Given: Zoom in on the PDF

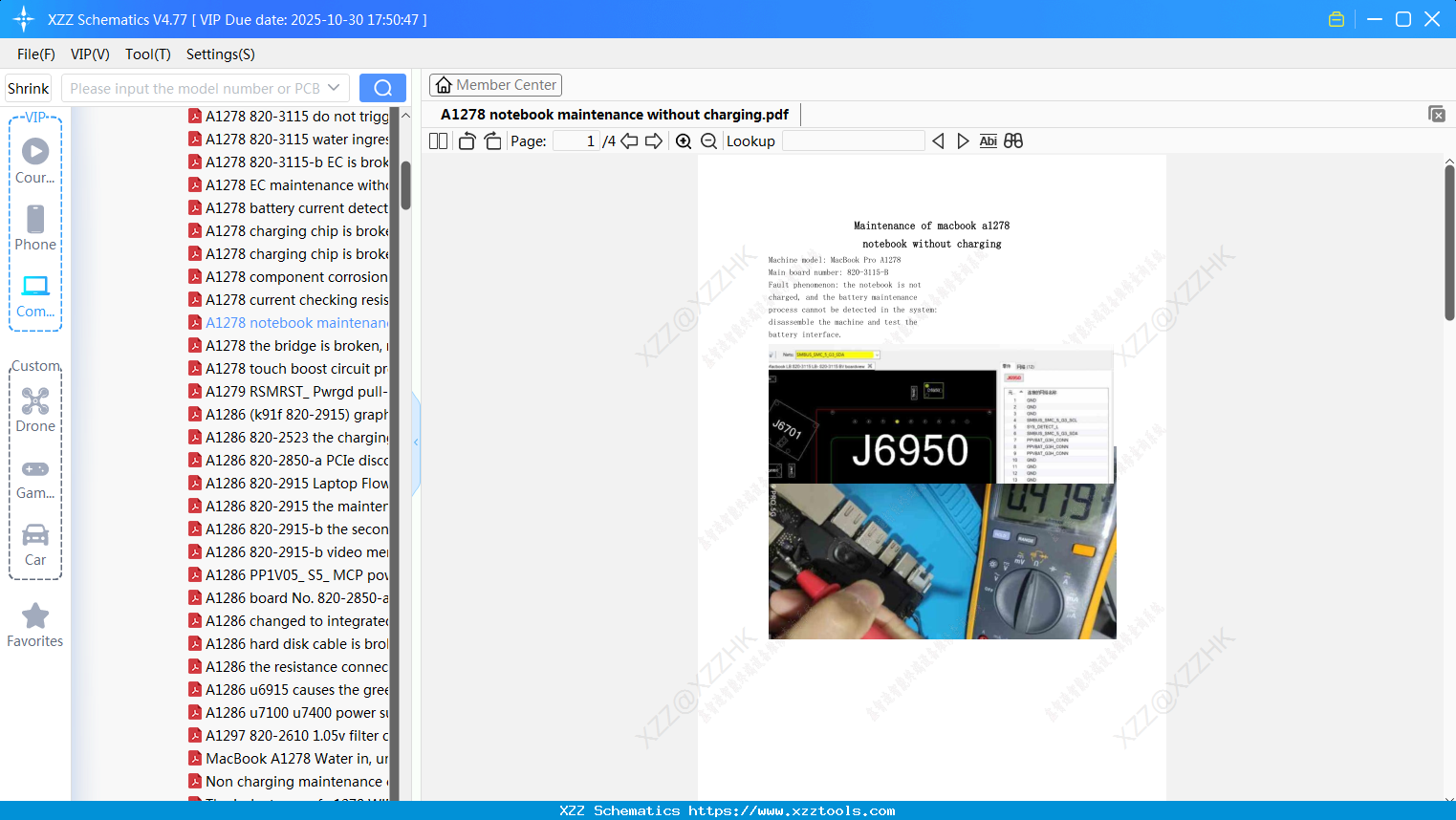Looking at the screenshot, I should (x=684, y=141).
